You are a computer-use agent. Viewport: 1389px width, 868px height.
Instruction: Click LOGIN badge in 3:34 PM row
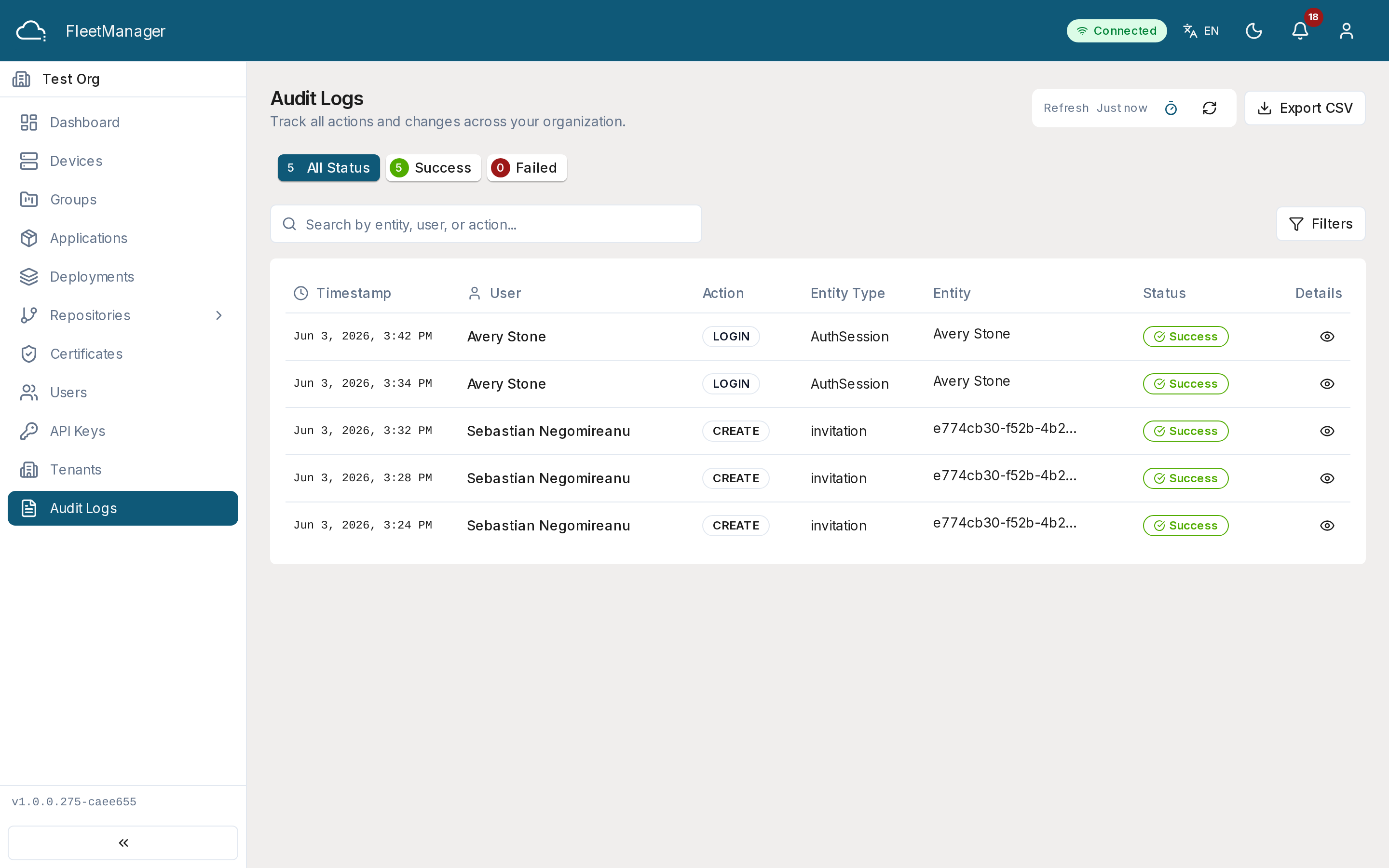click(731, 384)
